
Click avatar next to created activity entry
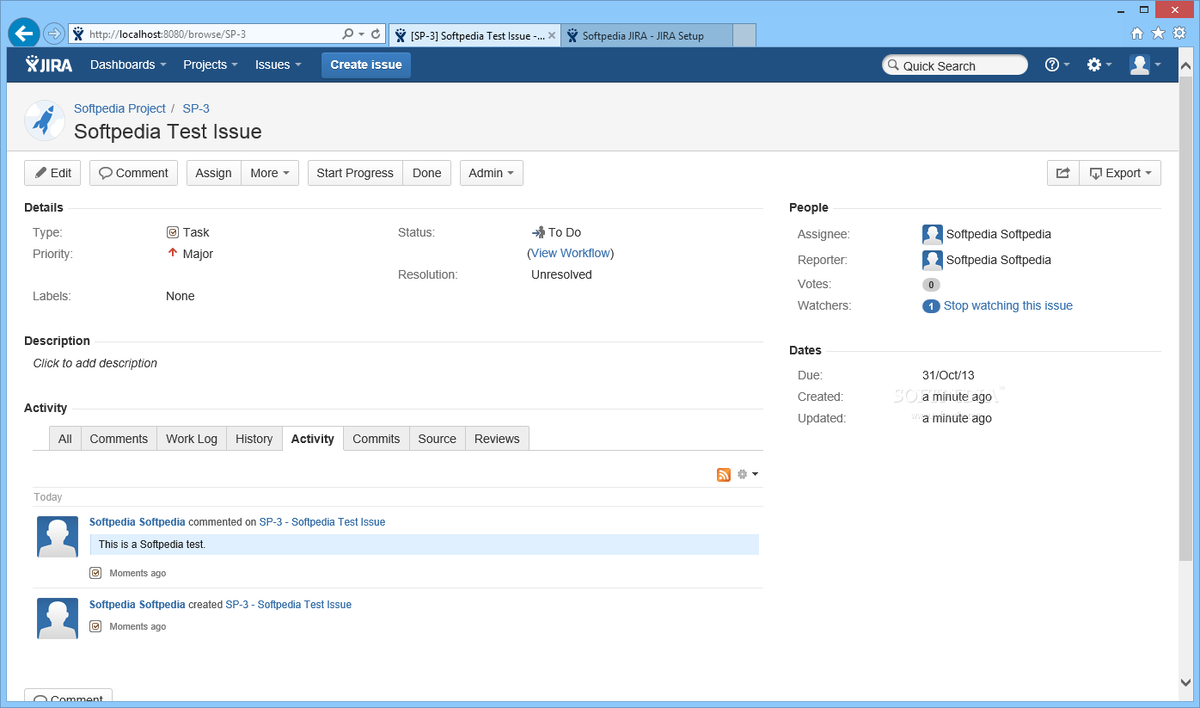[57, 618]
